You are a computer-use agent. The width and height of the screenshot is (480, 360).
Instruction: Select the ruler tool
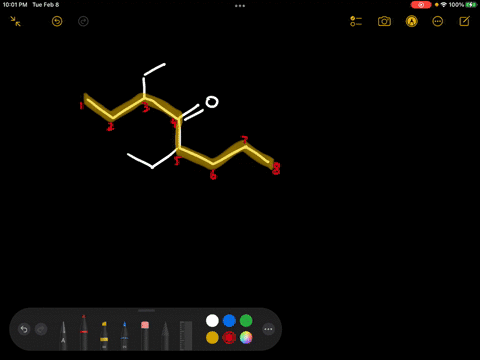click(x=186, y=335)
